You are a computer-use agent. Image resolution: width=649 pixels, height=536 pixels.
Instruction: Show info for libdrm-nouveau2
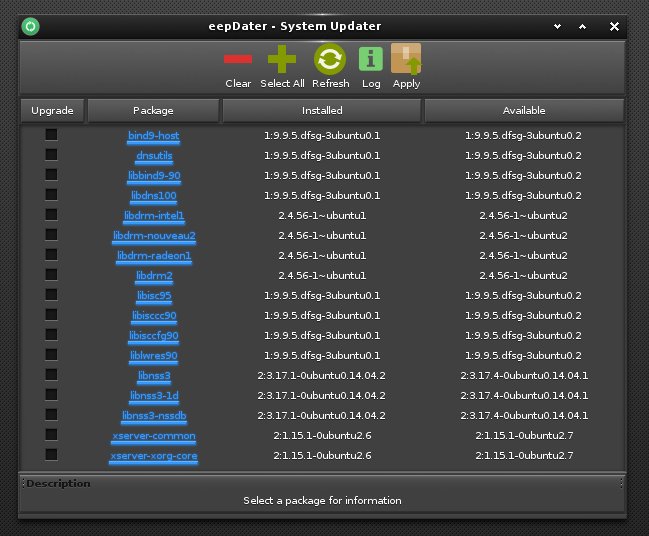[154, 236]
